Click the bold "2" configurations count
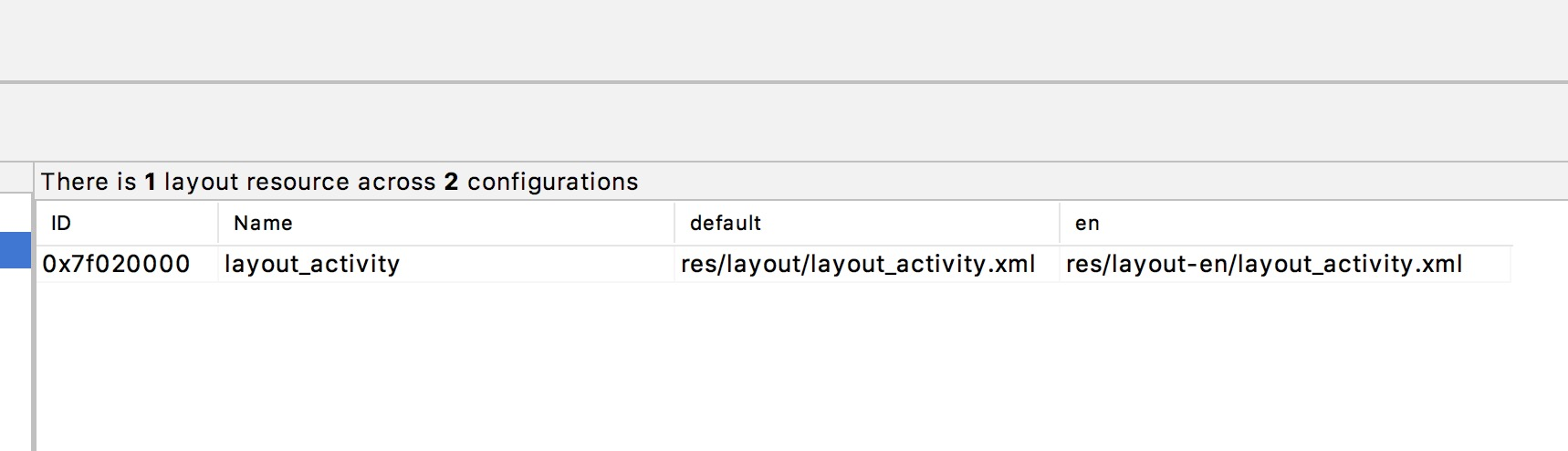 point(451,182)
